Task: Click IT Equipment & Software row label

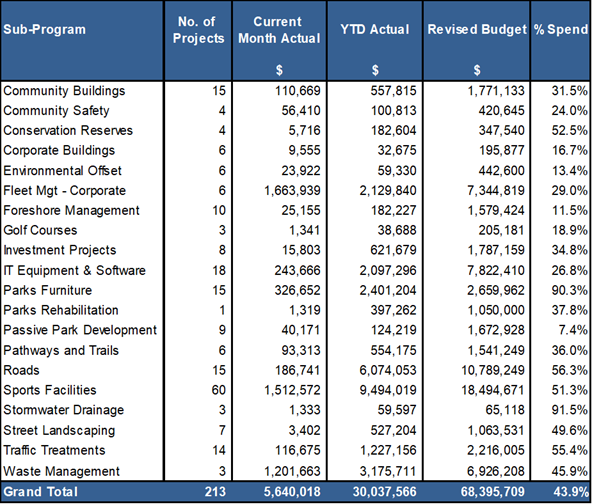Action: tap(74, 271)
